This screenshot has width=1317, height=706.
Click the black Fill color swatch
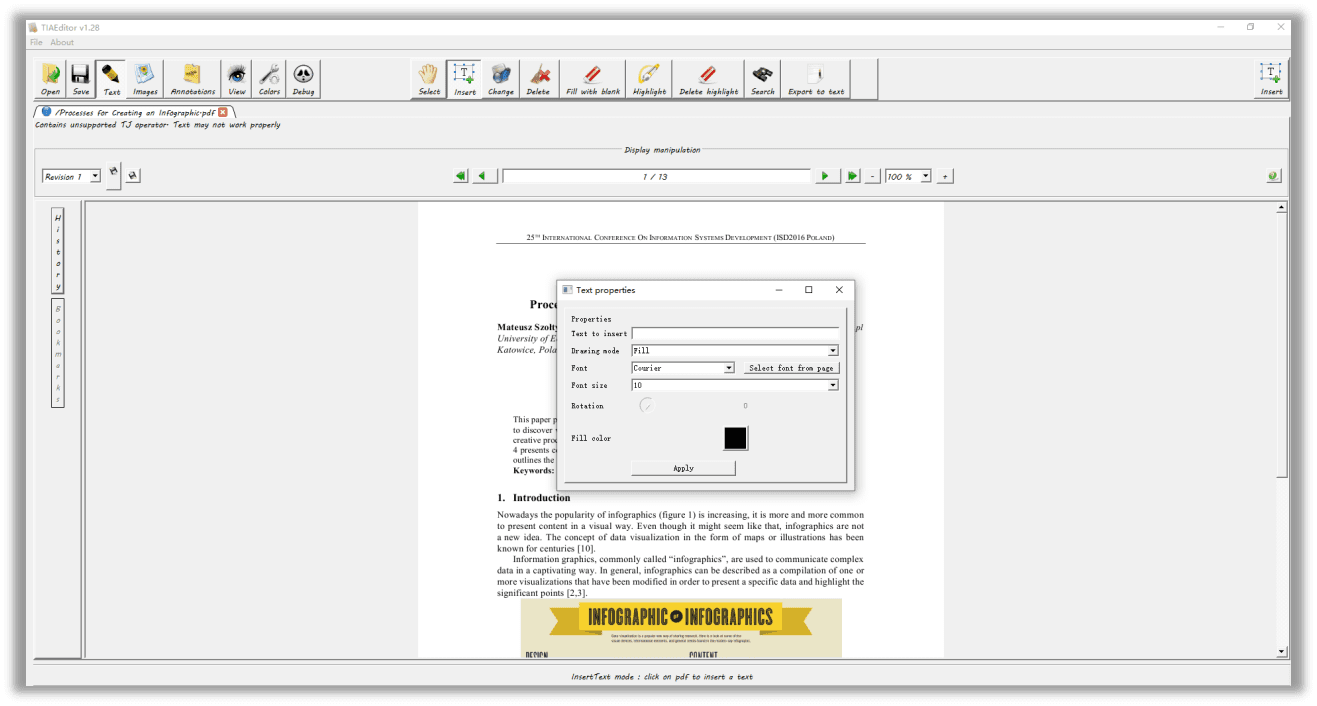[x=735, y=438]
